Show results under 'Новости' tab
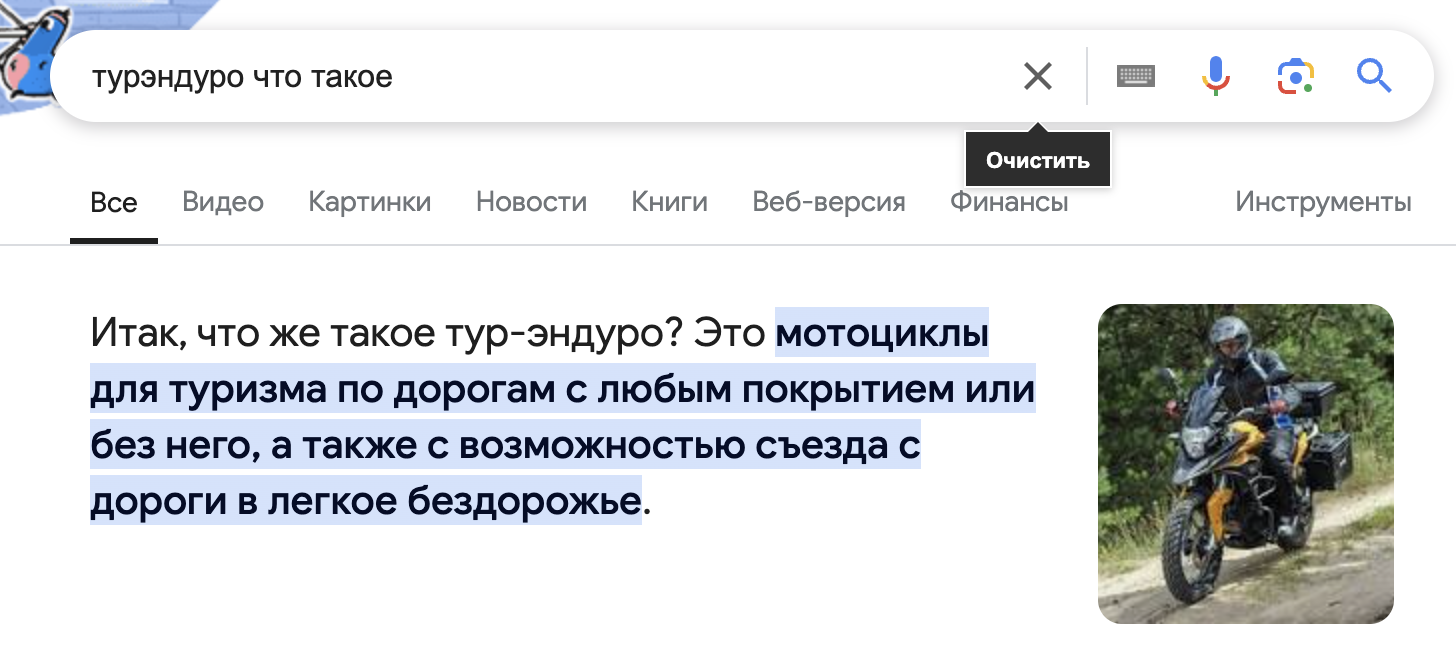 pos(531,203)
